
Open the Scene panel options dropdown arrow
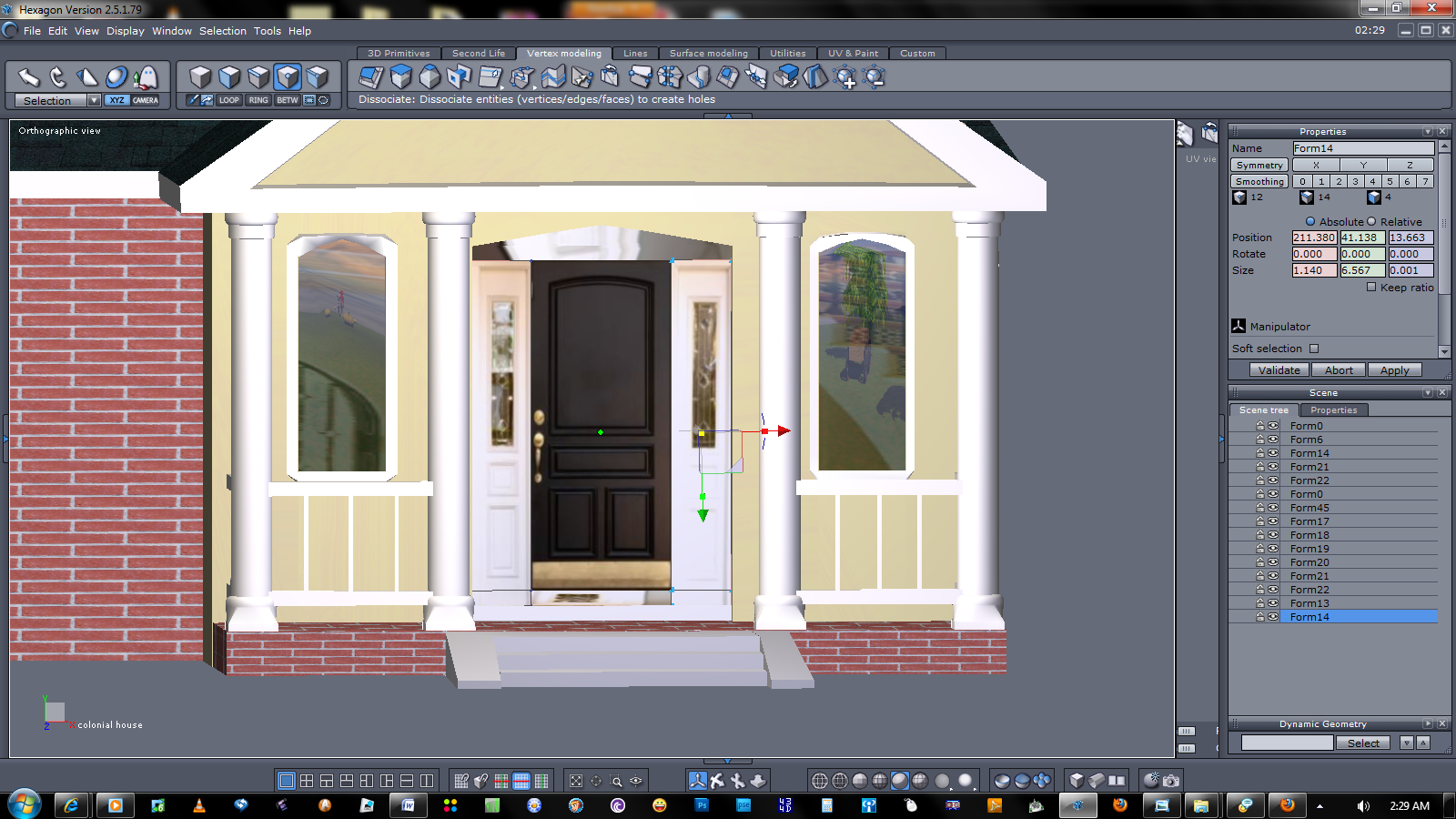1427,393
